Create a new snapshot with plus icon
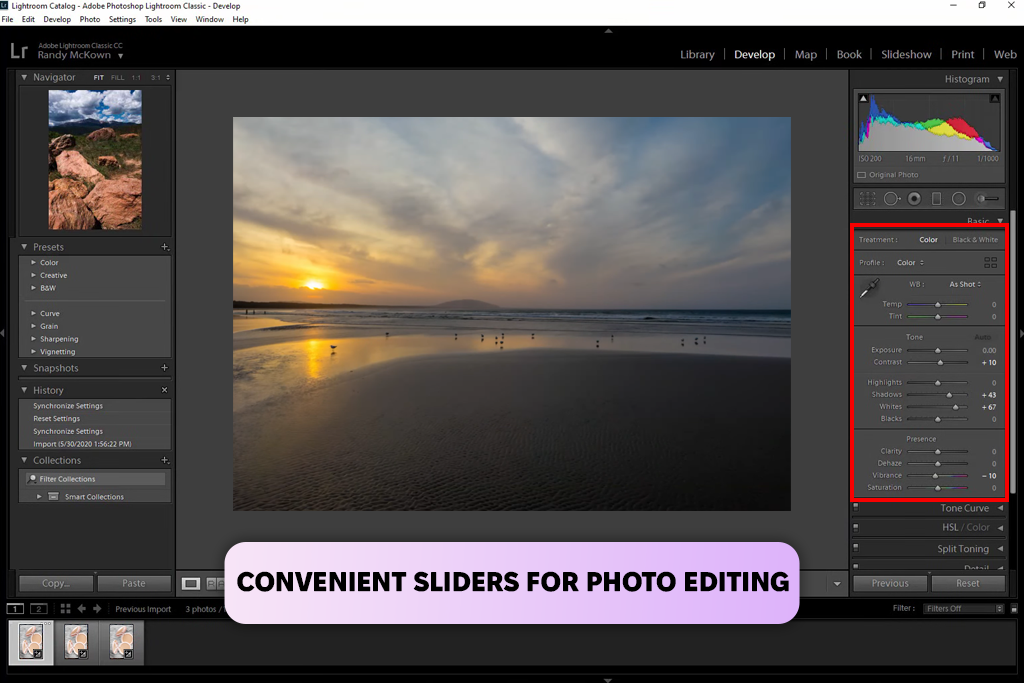 [165, 368]
